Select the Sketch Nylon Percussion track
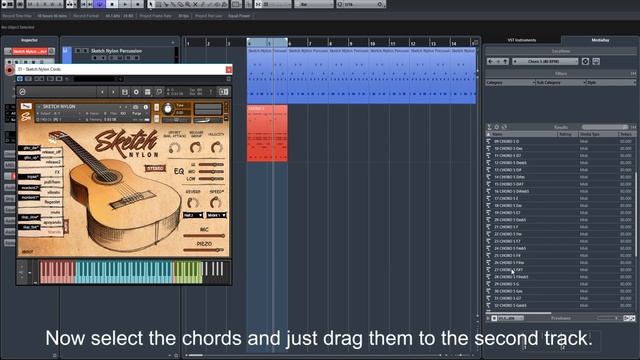 coord(116,51)
